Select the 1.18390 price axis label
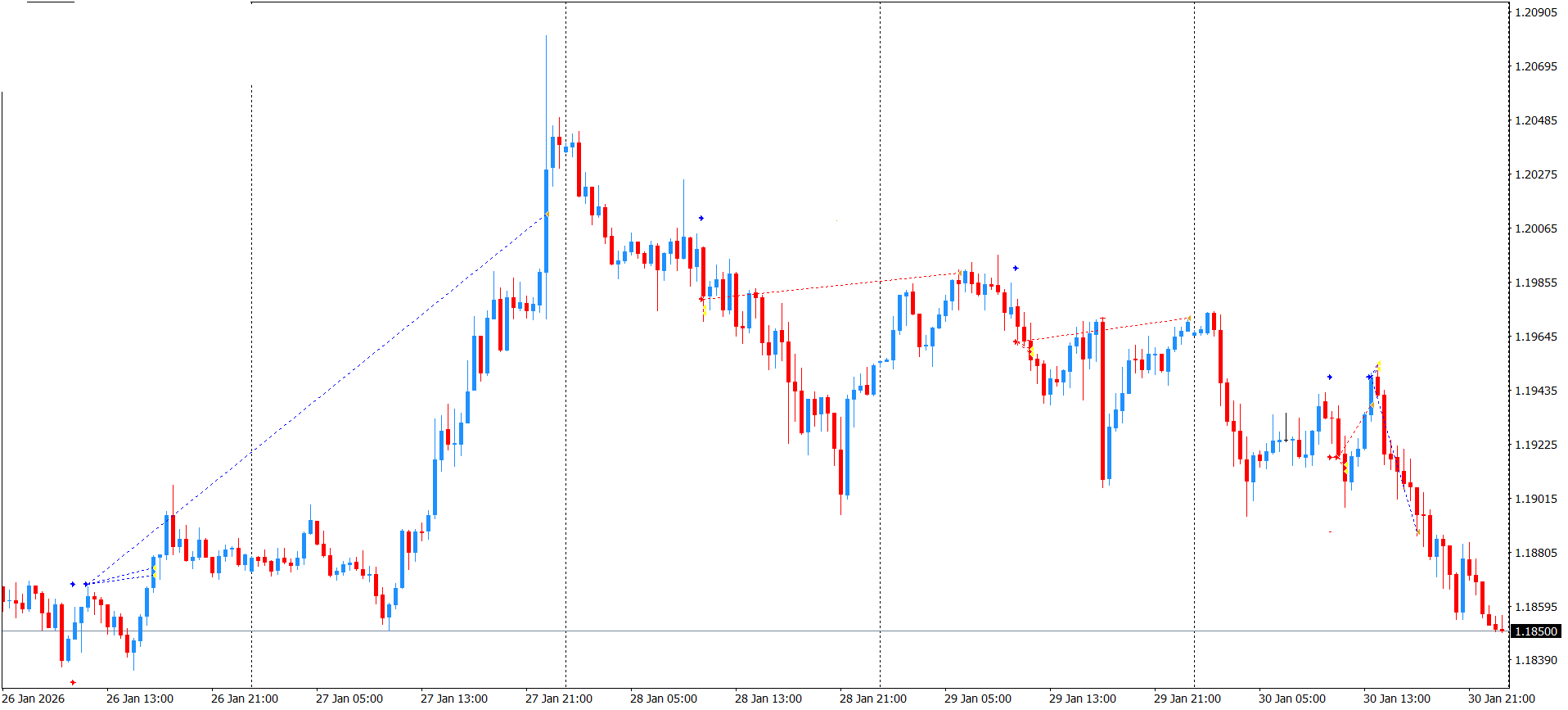This screenshot has height=710, width=1568. click(x=1536, y=660)
